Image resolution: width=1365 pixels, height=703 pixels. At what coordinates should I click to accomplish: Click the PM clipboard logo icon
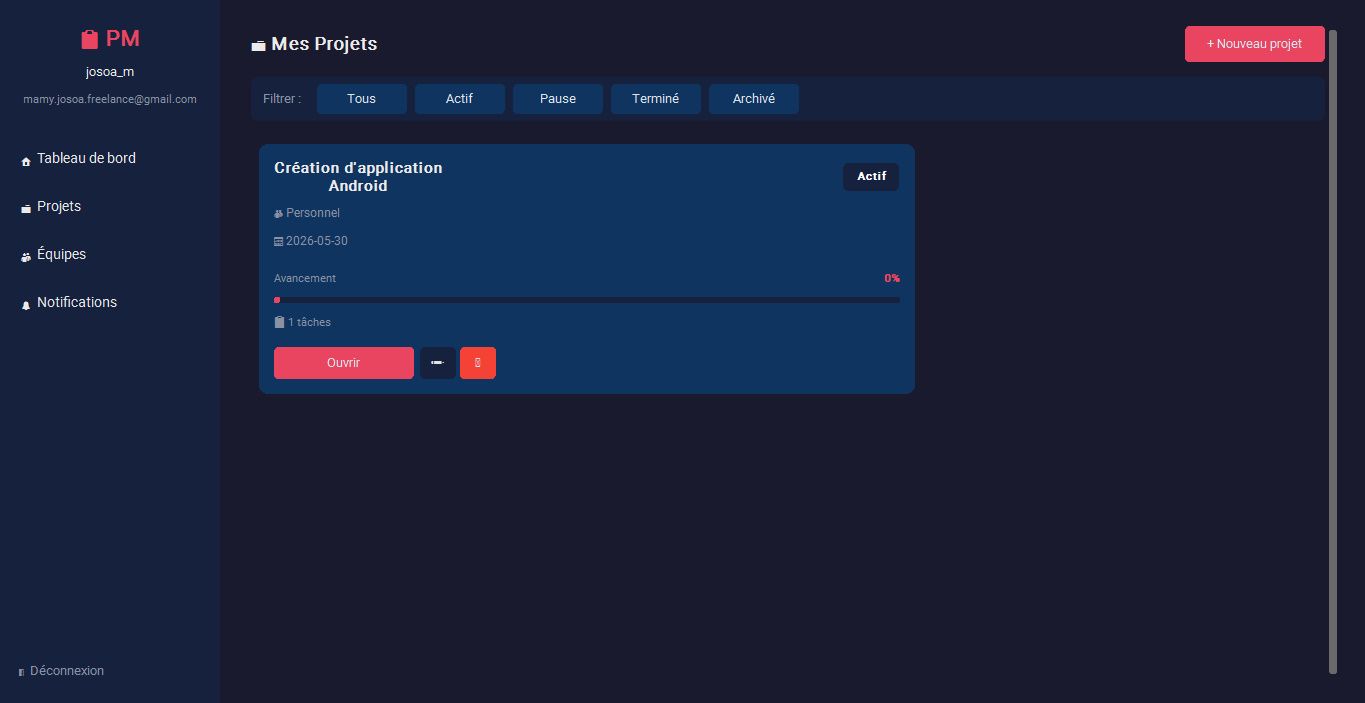90,39
